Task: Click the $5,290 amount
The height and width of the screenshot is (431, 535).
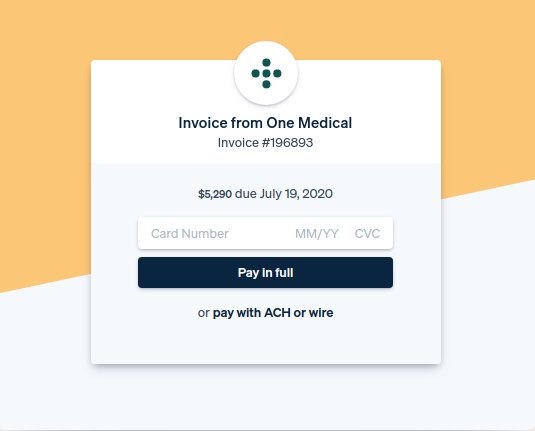Action: click(215, 194)
